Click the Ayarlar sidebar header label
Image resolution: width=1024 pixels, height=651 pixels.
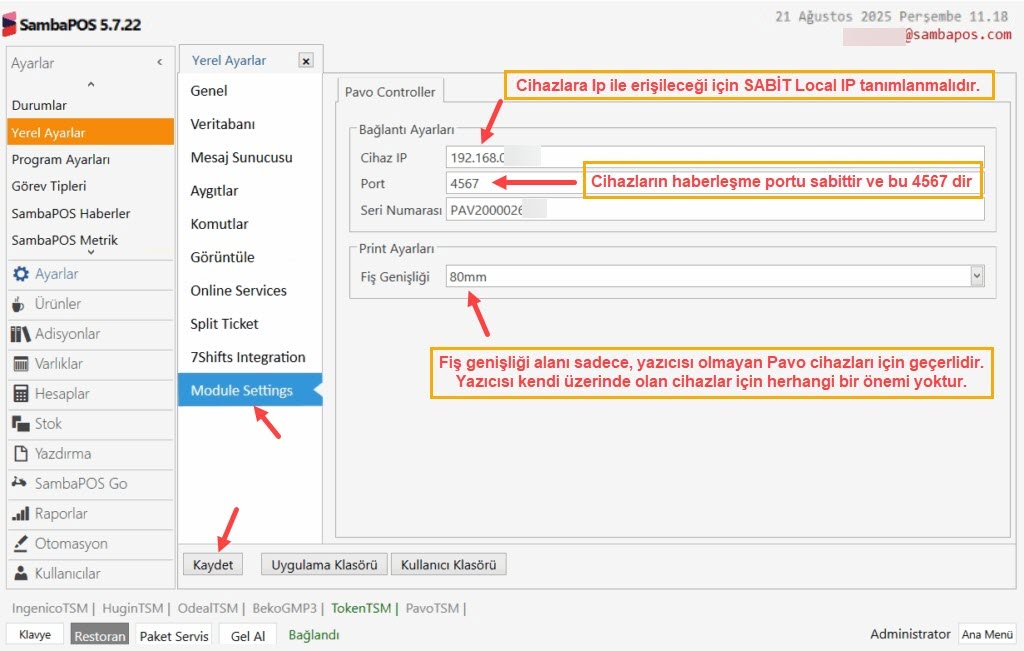[33, 63]
